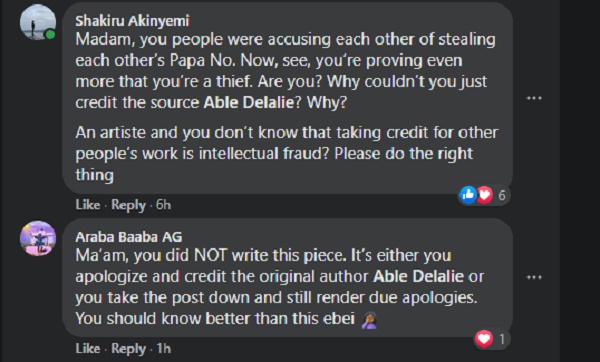600x362 pixels.
Task: Open Araba Baaba AG's profile picture
Action: [38, 238]
